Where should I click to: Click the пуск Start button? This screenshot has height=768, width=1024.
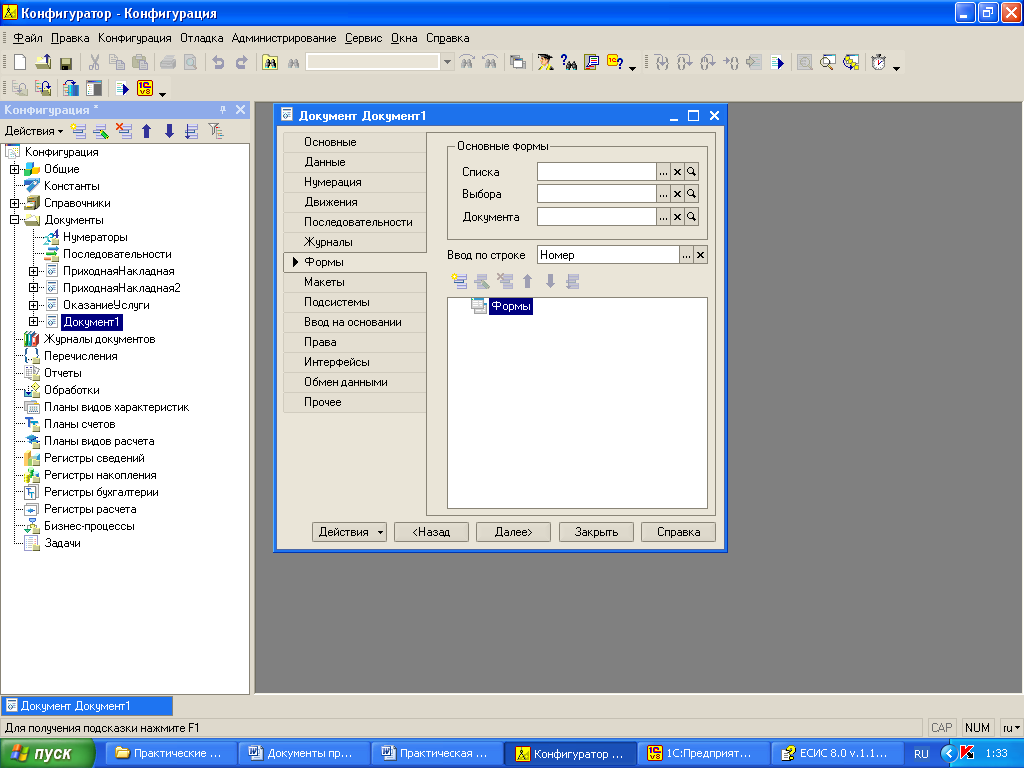point(47,753)
